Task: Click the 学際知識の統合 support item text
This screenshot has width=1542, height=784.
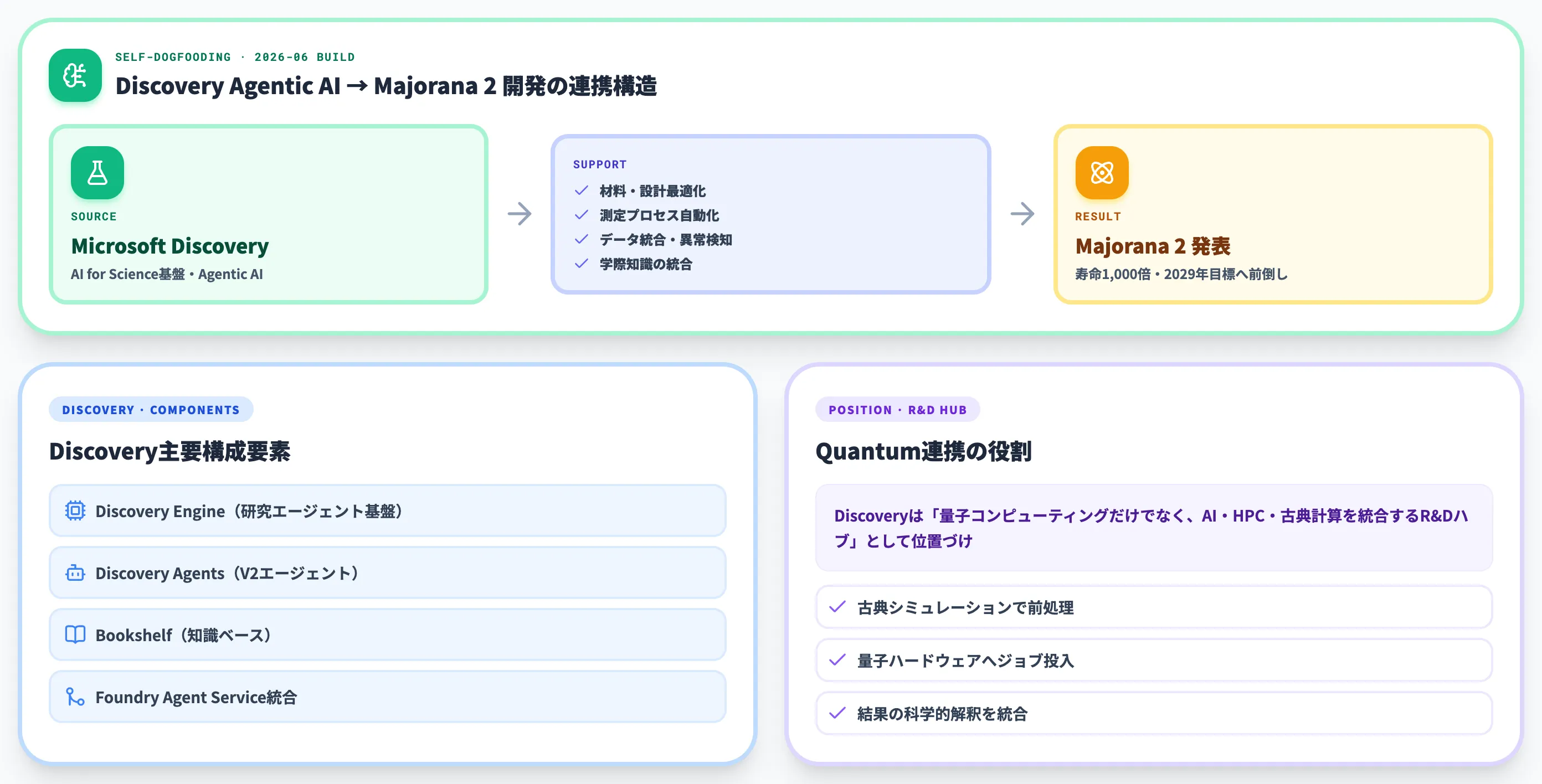Action: point(646,264)
